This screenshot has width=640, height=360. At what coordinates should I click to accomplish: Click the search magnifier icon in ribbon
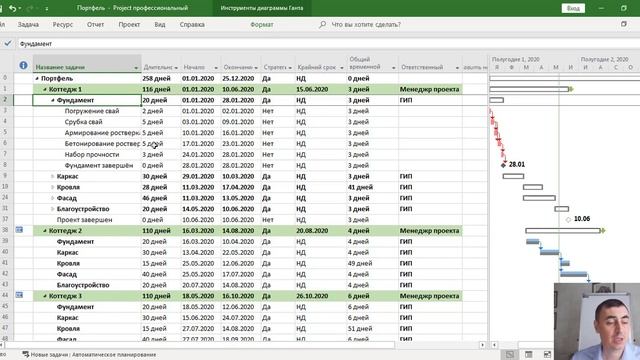coord(322,24)
